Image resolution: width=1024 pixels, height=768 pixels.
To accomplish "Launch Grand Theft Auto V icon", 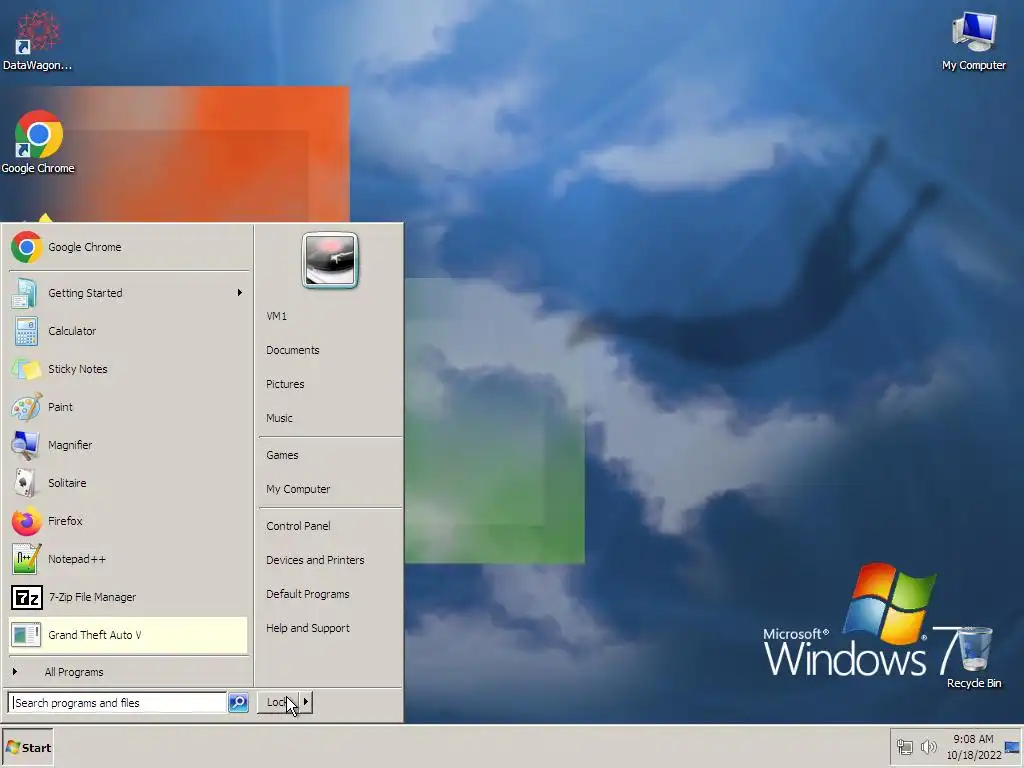I will 26,635.
